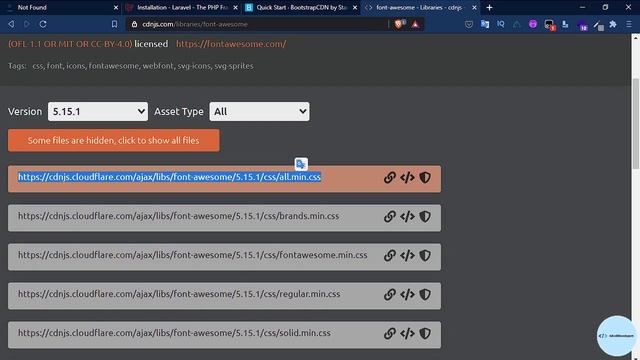Open Brave Shields lion icon
This screenshot has height=360, width=640.
coord(399,24)
